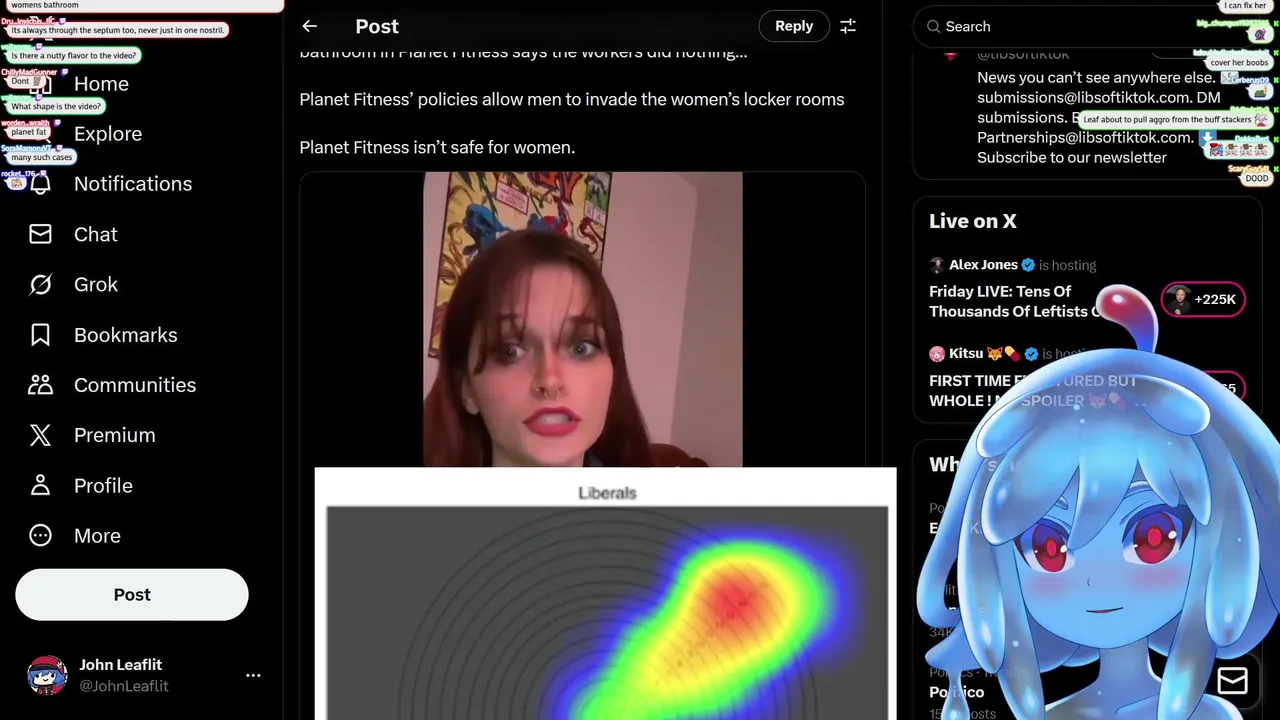
Task: Open messages envelope icon bottom right
Action: coord(1232,681)
